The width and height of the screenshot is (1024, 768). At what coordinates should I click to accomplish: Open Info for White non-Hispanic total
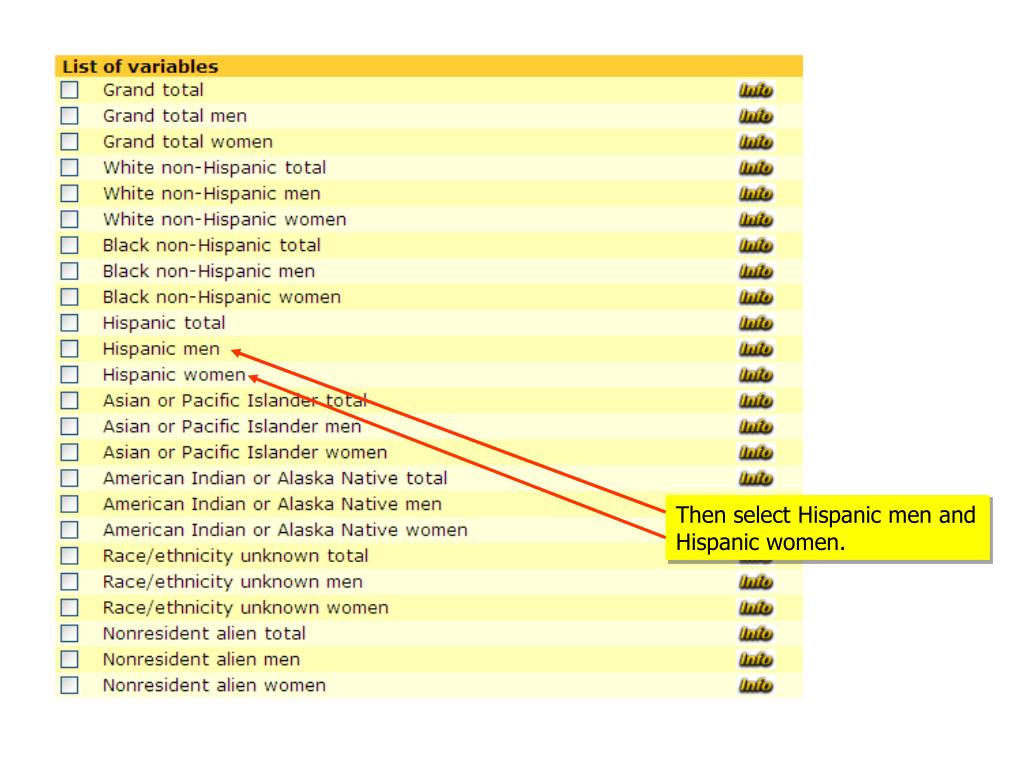tap(756, 168)
